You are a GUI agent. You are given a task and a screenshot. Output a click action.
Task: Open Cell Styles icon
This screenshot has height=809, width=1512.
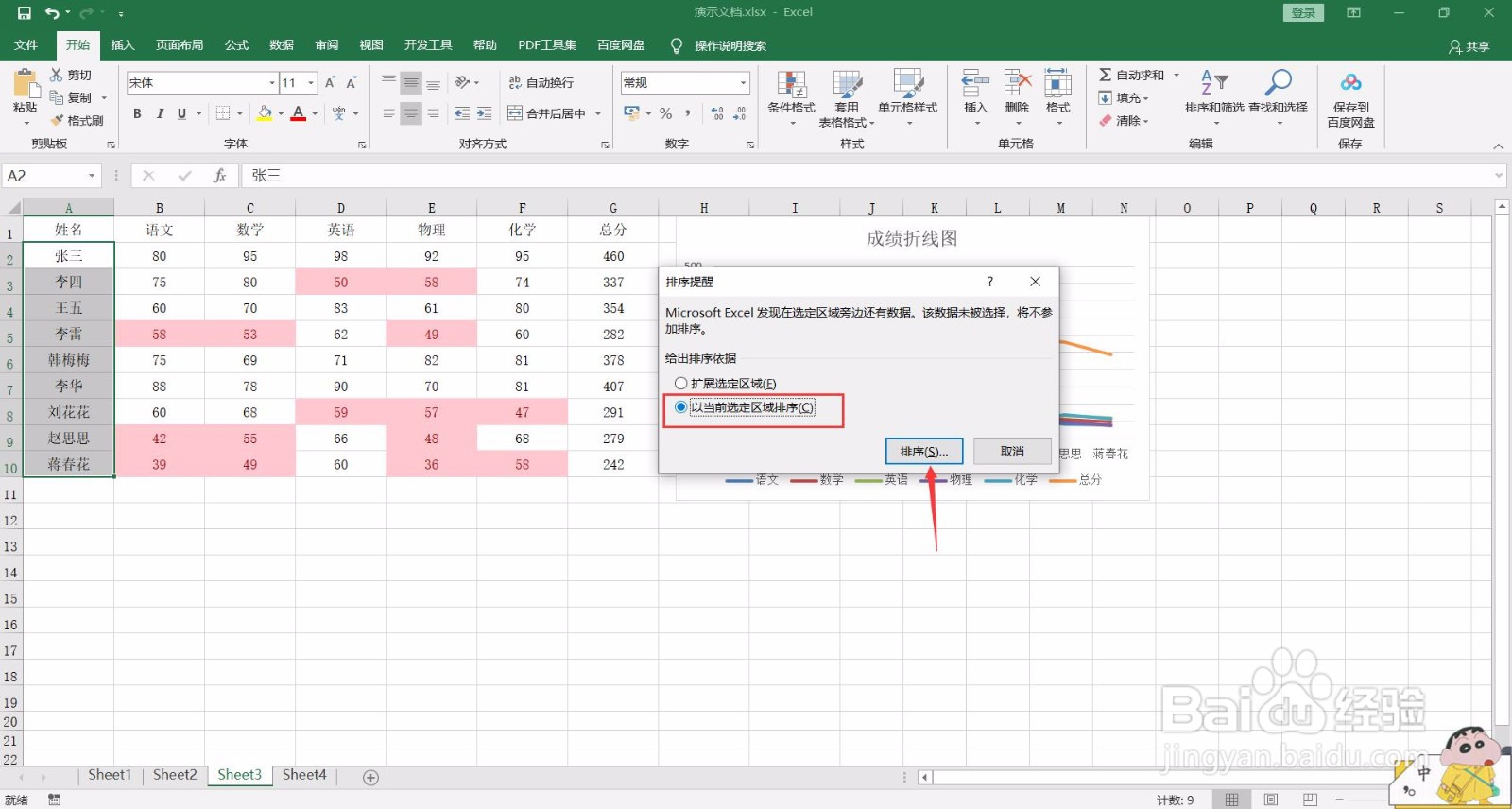908,84
